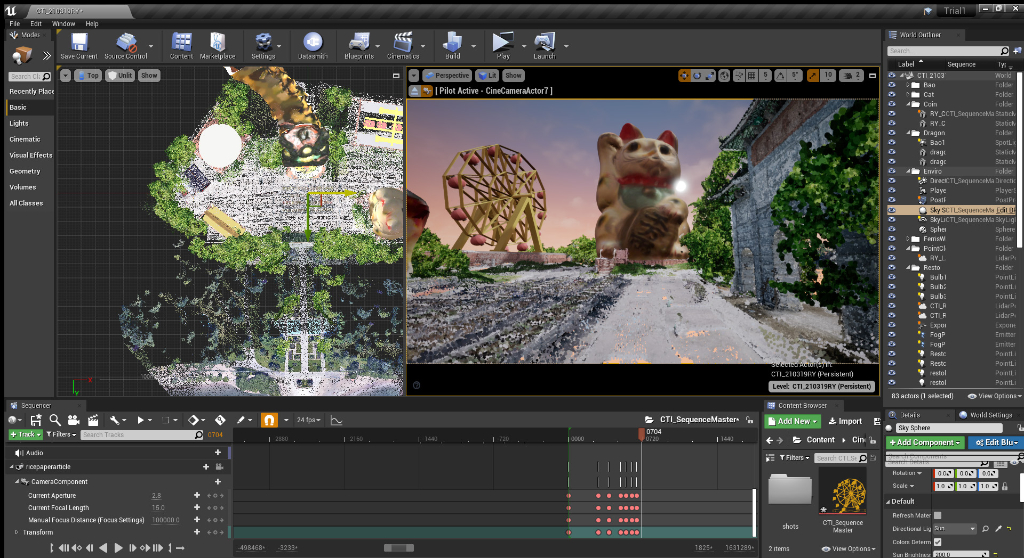Viewport: 1024px width, 558px height.
Task: Check the Refresh Material checkbox
Action: click(x=939, y=515)
